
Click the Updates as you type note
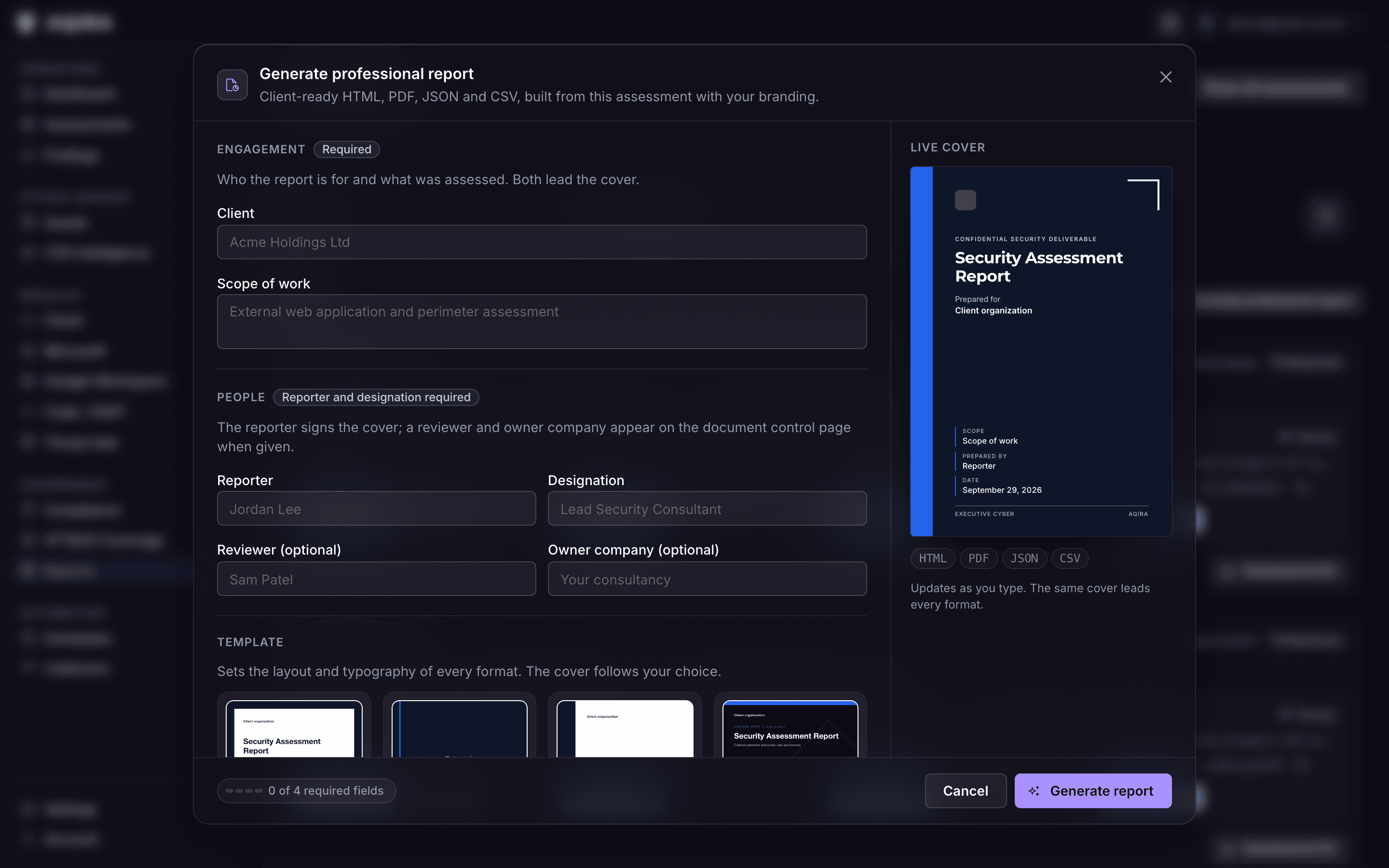1030,597
